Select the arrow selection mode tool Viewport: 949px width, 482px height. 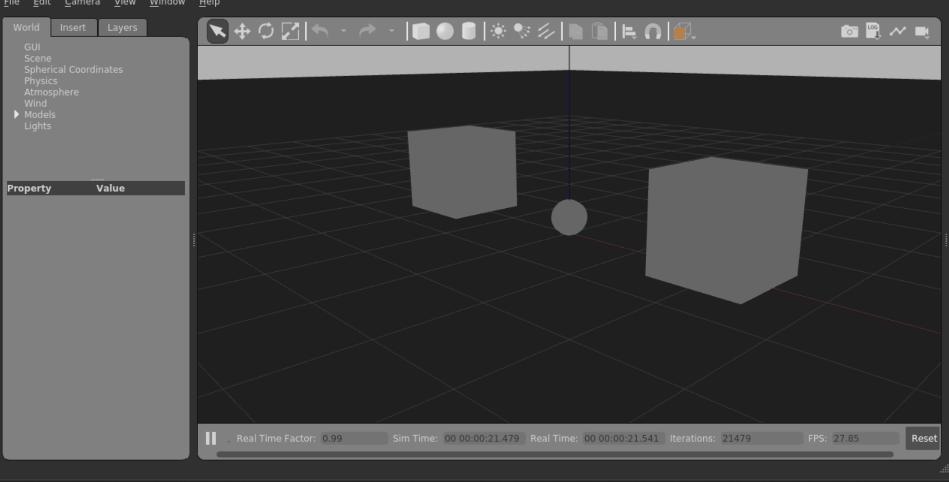click(x=218, y=31)
